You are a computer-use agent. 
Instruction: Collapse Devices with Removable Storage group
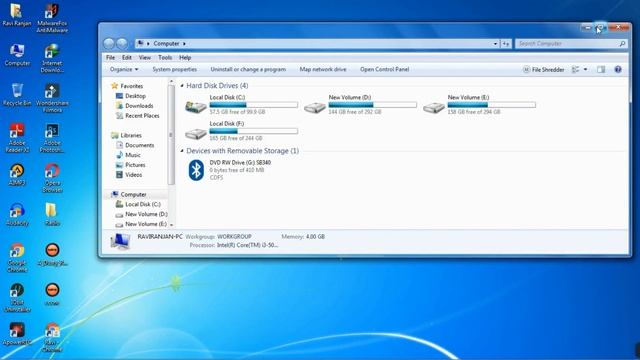coord(182,151)
